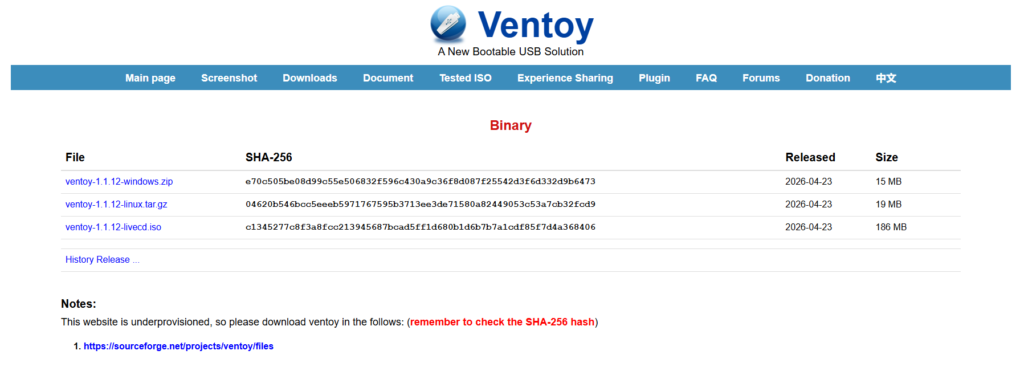Click the SHA-256 hash starting e70c505b
This screenshot has height=375, width=1024.
[x=420, y=182]
